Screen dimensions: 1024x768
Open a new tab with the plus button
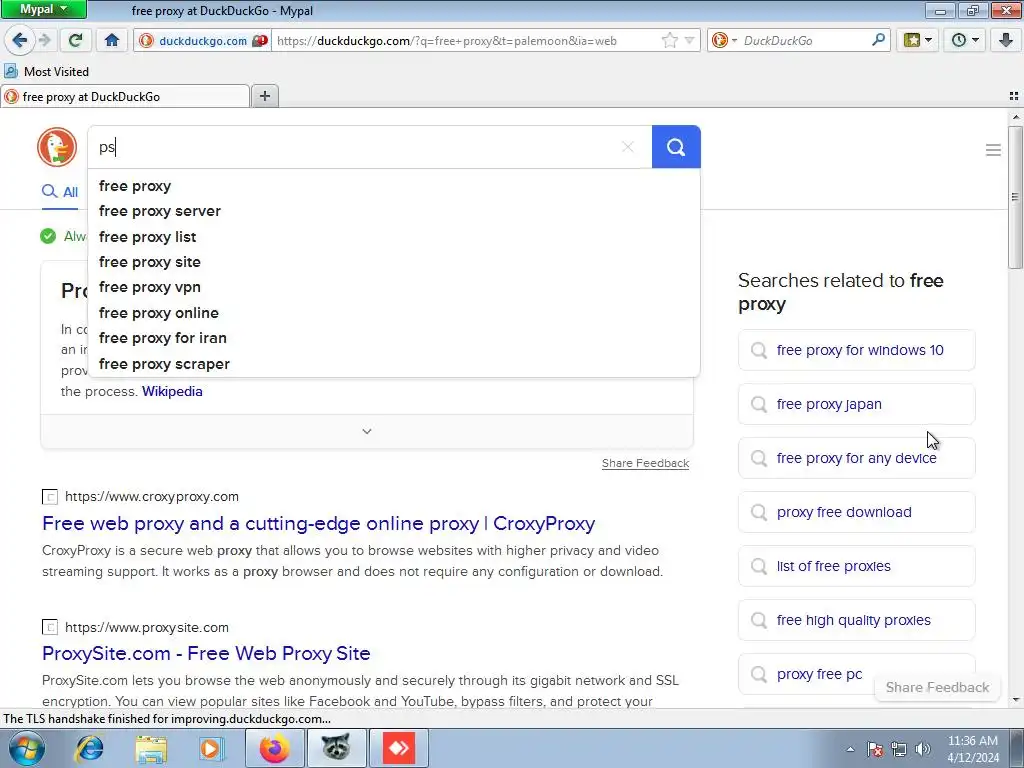click(x=264, y=96)
